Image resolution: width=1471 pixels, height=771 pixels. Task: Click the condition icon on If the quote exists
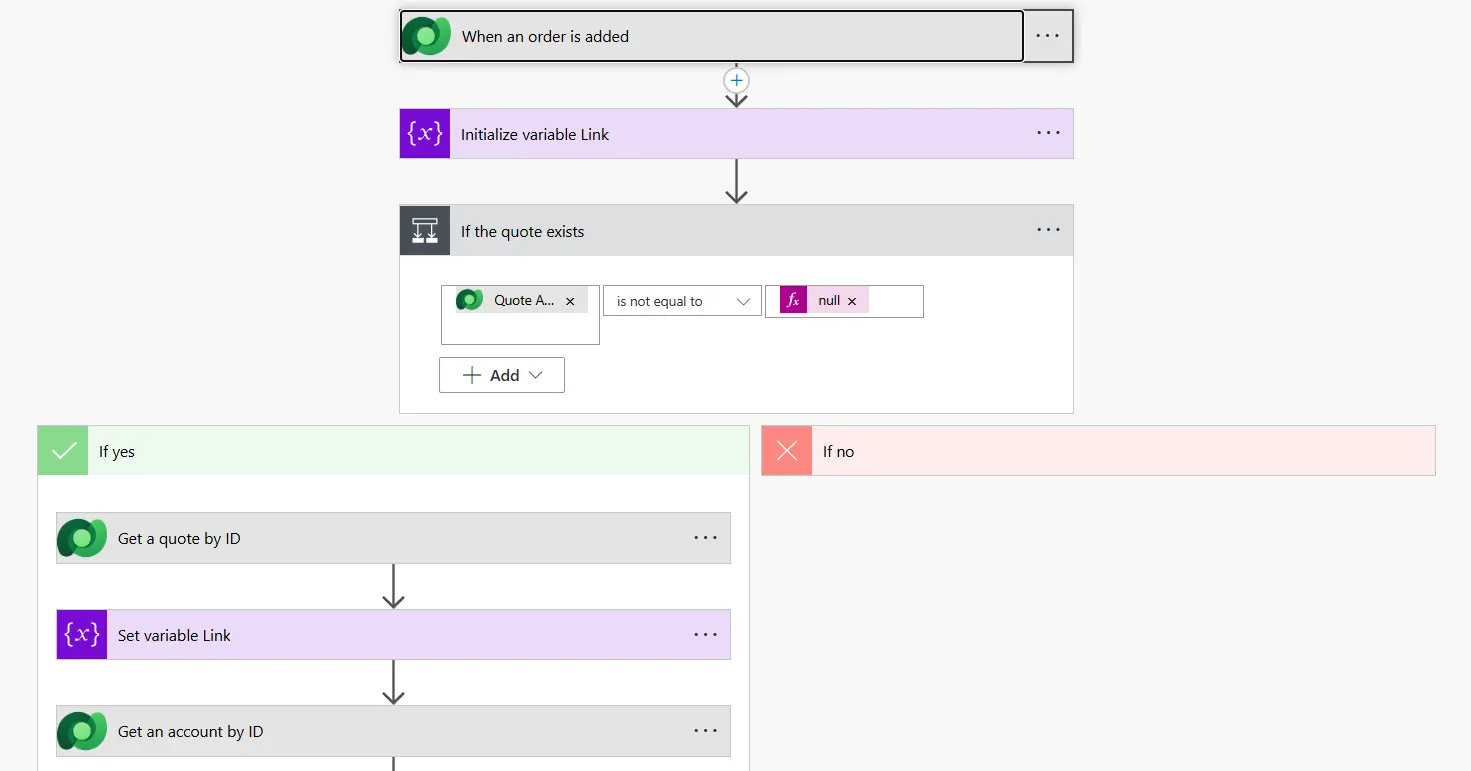[x=425, y=231]
